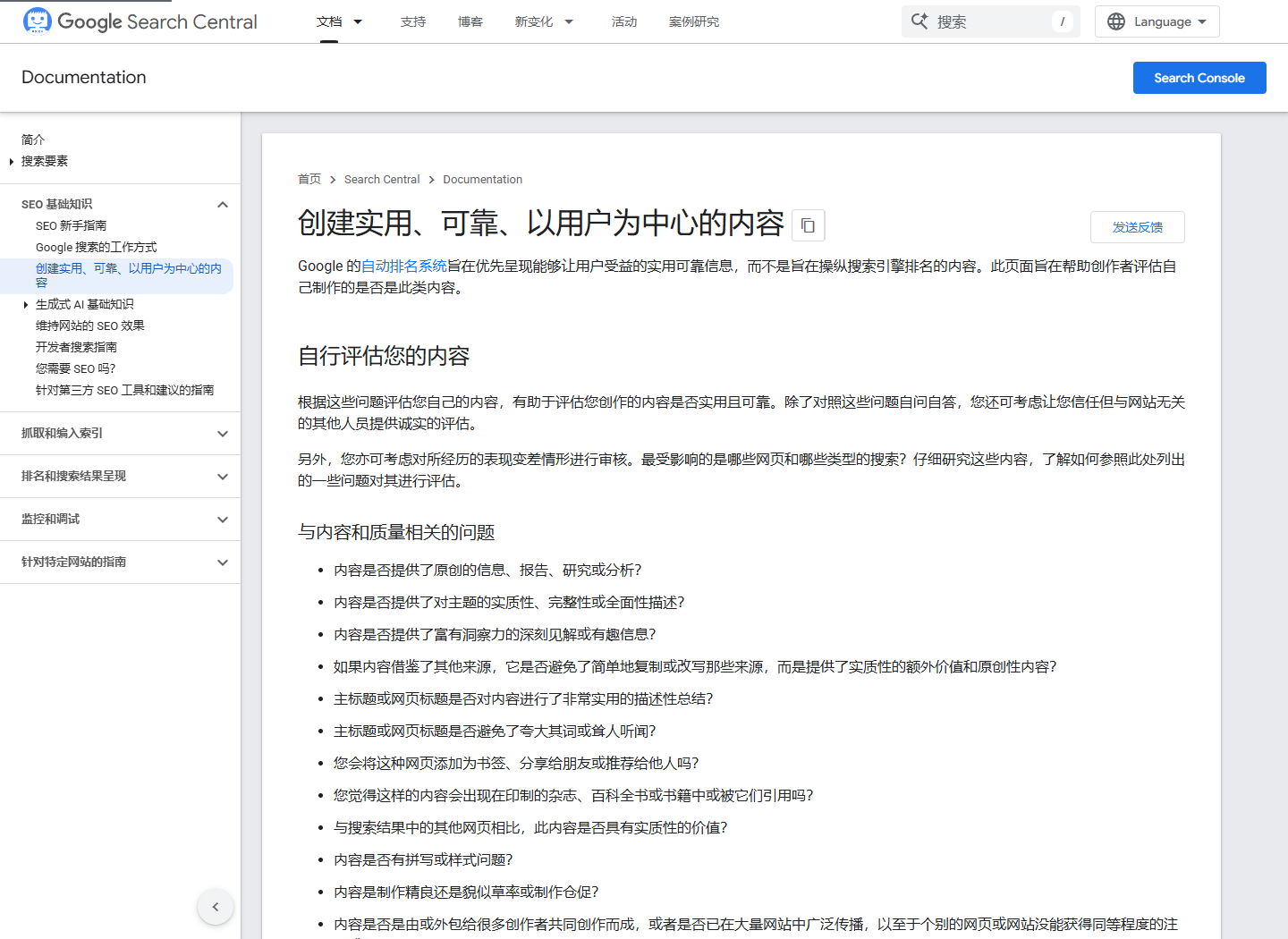Click the Google Search Central robot logo
Viewport: 1288px width, 939px height.
click(37, 21)
